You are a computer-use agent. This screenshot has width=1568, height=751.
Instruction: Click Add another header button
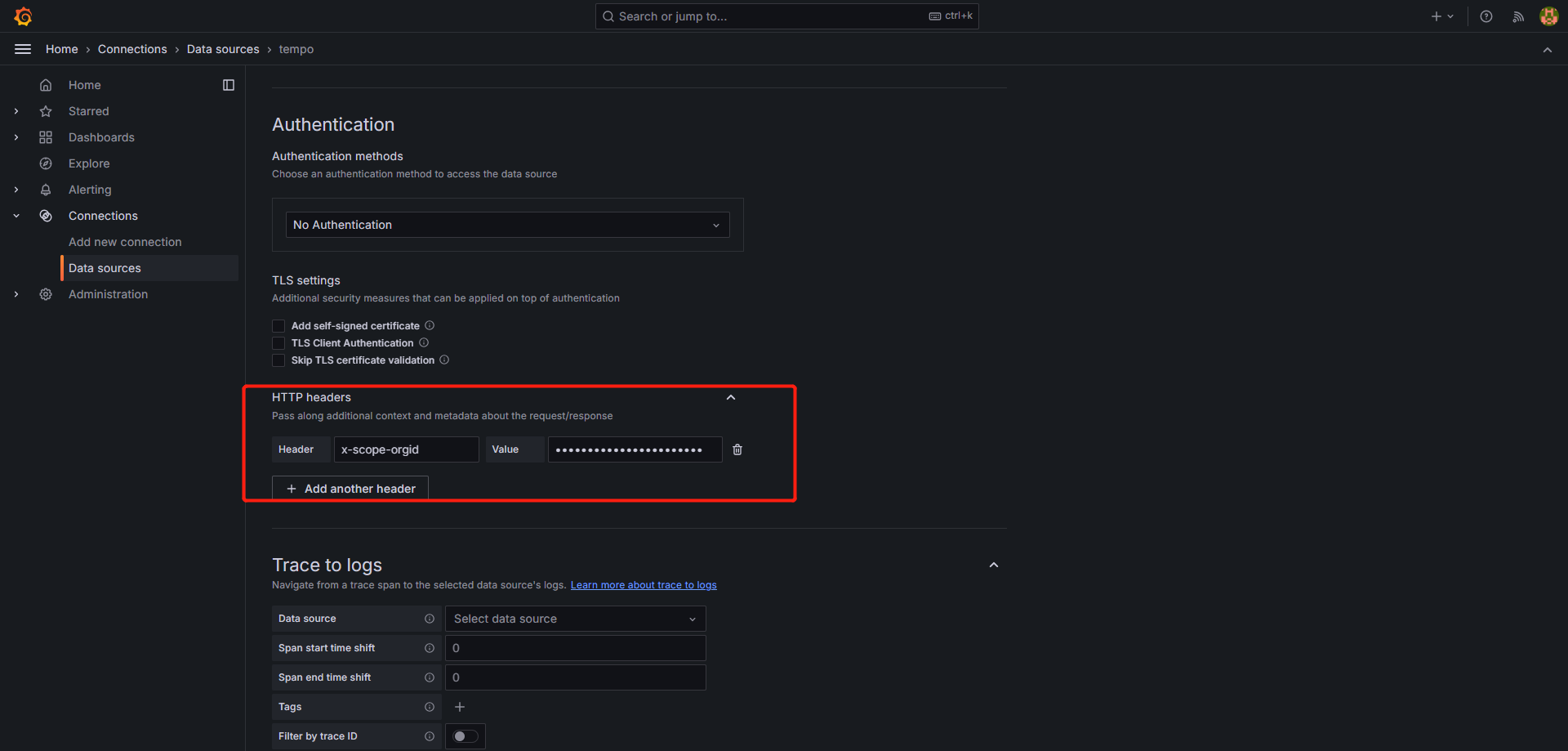(x=350, y=489)
